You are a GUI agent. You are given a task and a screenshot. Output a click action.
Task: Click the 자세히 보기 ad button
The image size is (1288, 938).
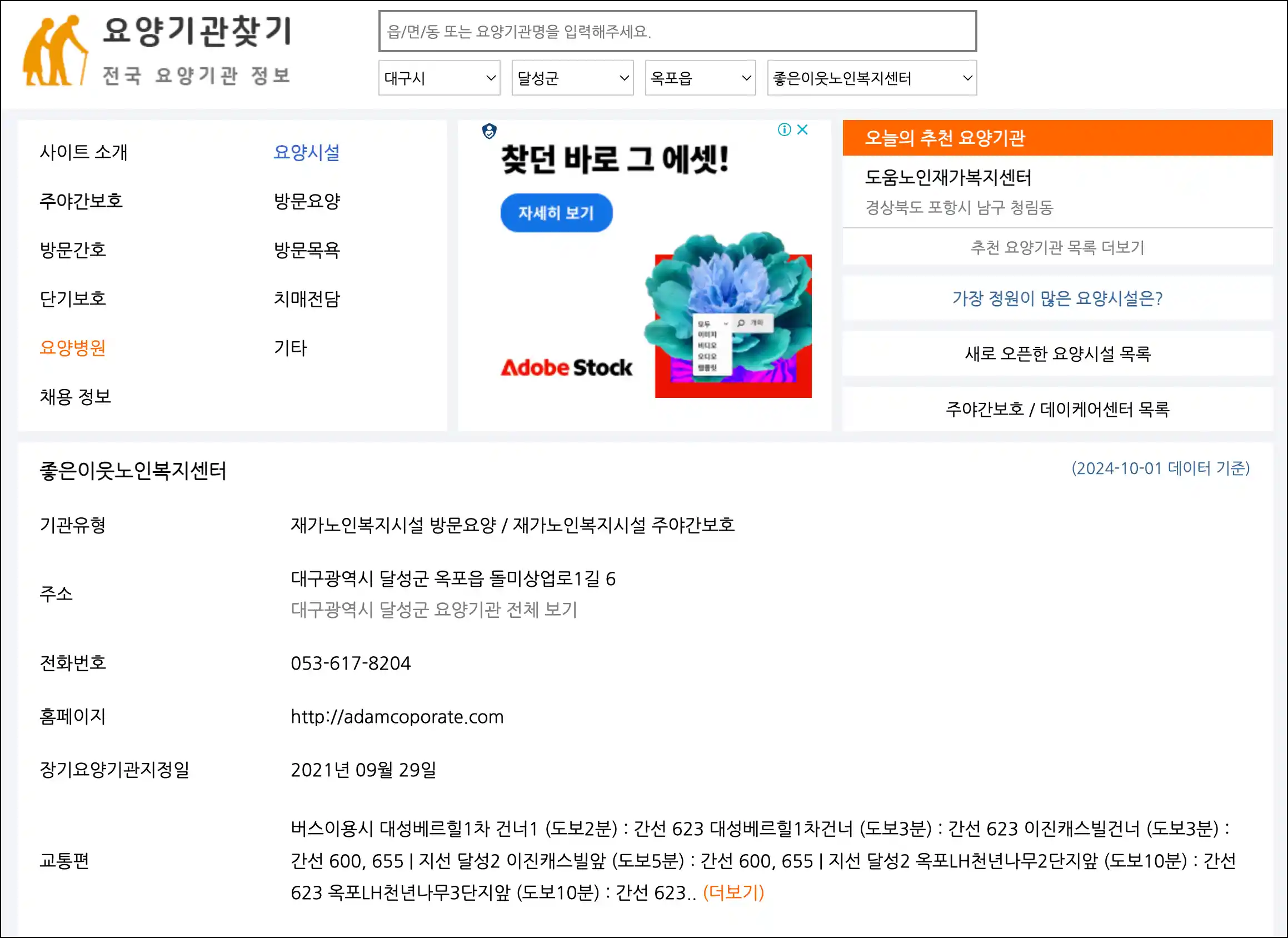[x=556, y=213]
